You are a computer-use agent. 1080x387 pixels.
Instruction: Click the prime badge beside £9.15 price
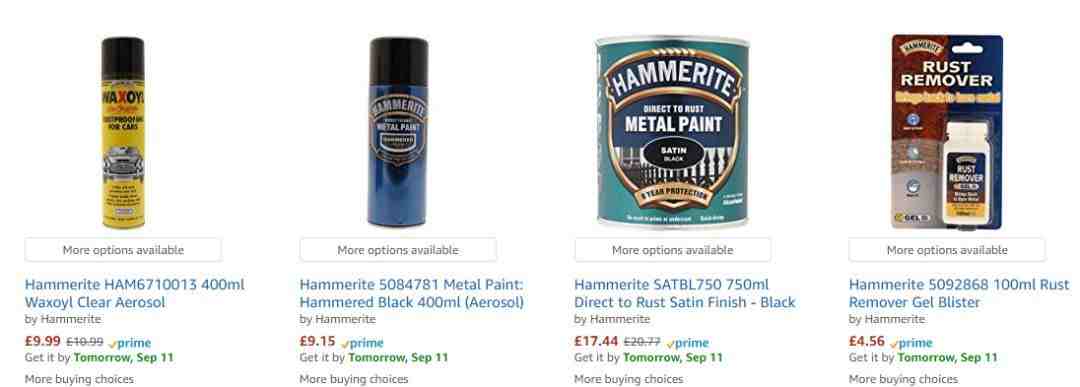point(362,343)
